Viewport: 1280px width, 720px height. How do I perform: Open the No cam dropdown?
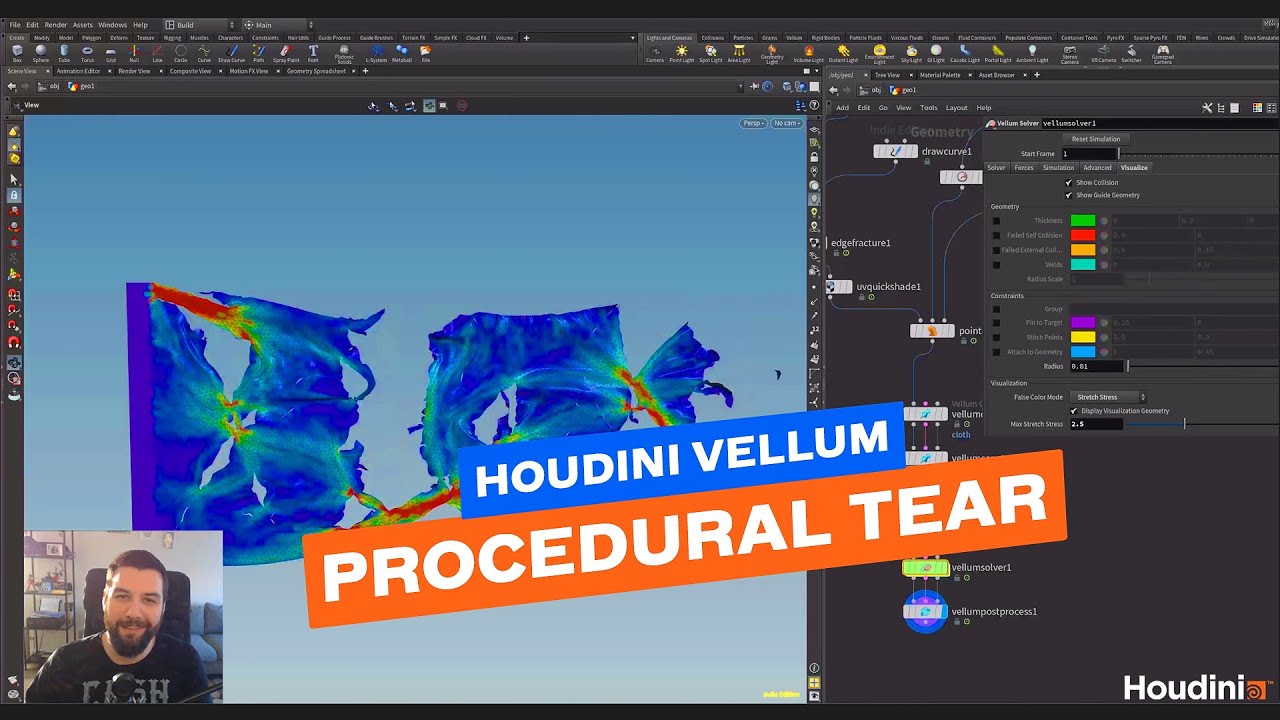[x=786, y=123]
